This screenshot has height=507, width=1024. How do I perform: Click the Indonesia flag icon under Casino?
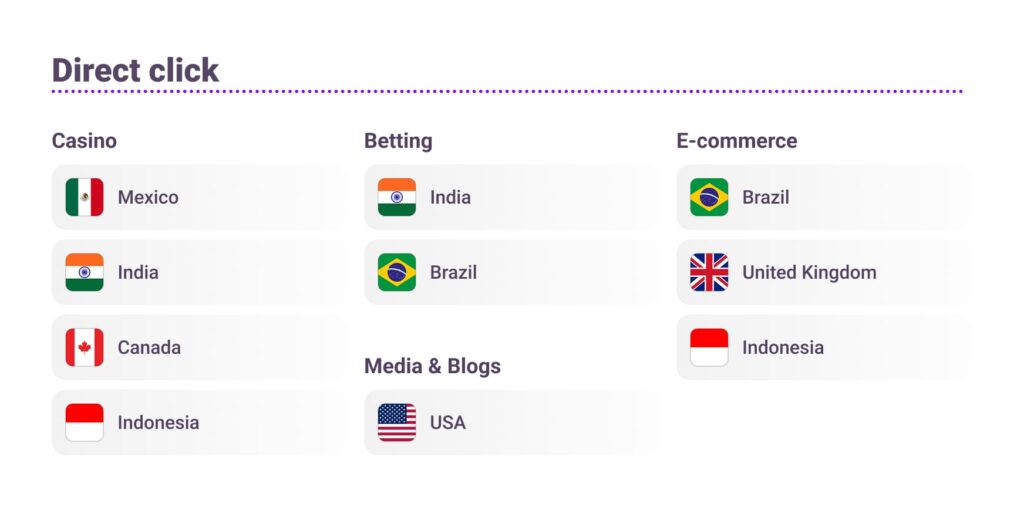pos(84,422)
